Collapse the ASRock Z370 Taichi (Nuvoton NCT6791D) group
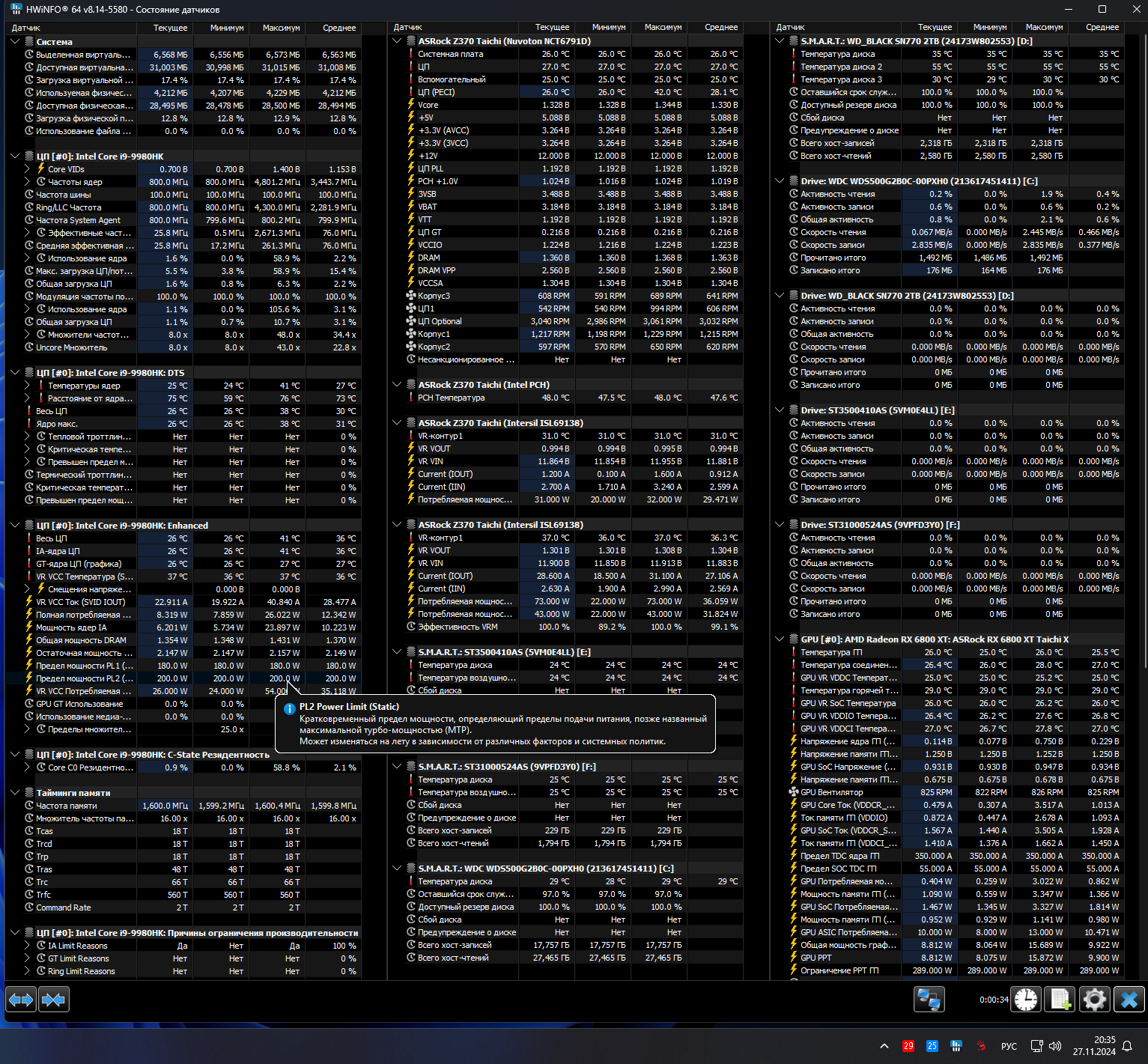 pyautogui.click(x=397, y=41)
